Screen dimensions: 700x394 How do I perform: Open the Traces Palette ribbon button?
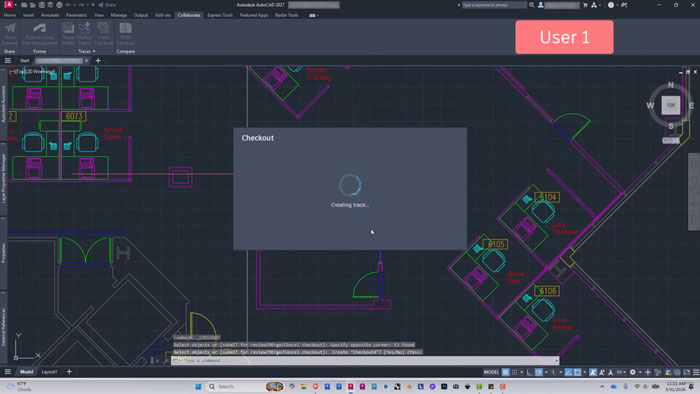[68, 34]
